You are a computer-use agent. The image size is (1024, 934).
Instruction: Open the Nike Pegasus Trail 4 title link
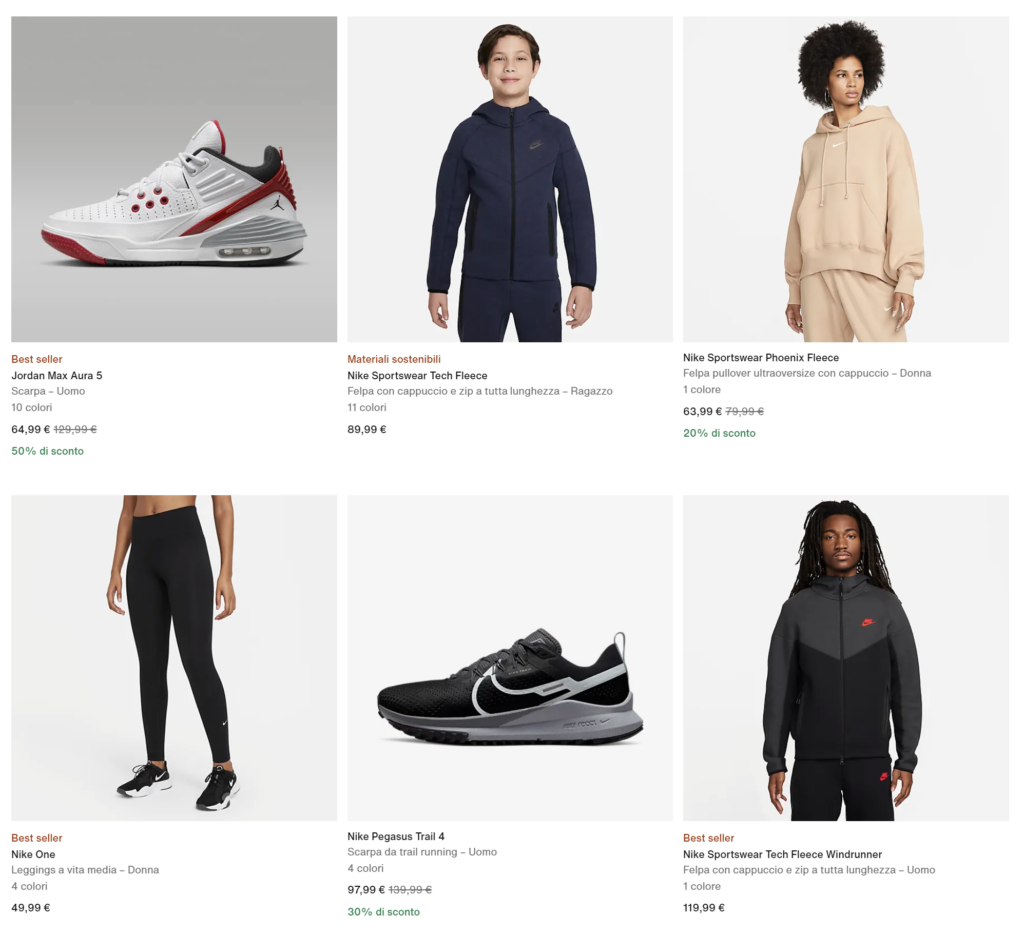coord(396,837)
